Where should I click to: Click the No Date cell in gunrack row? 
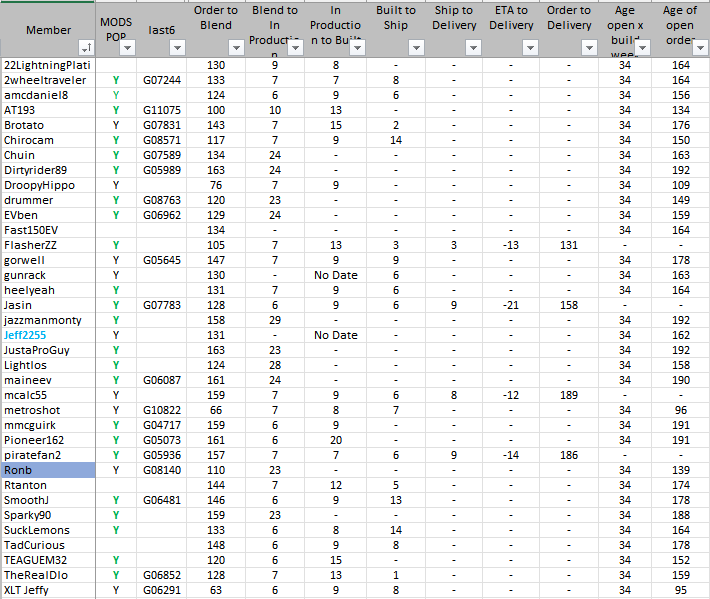click(335, 275)
